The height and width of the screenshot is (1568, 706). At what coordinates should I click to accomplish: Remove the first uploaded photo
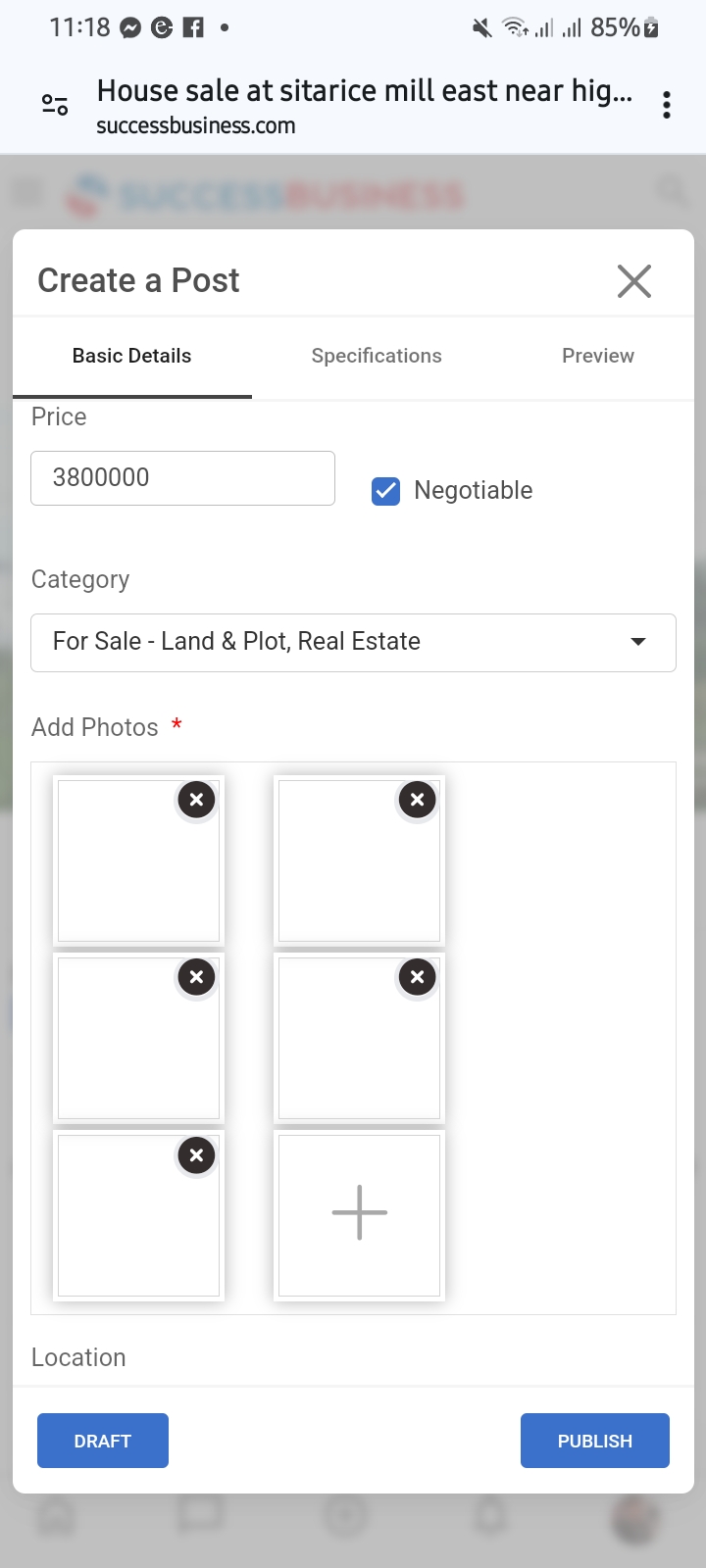coord(196,800)
